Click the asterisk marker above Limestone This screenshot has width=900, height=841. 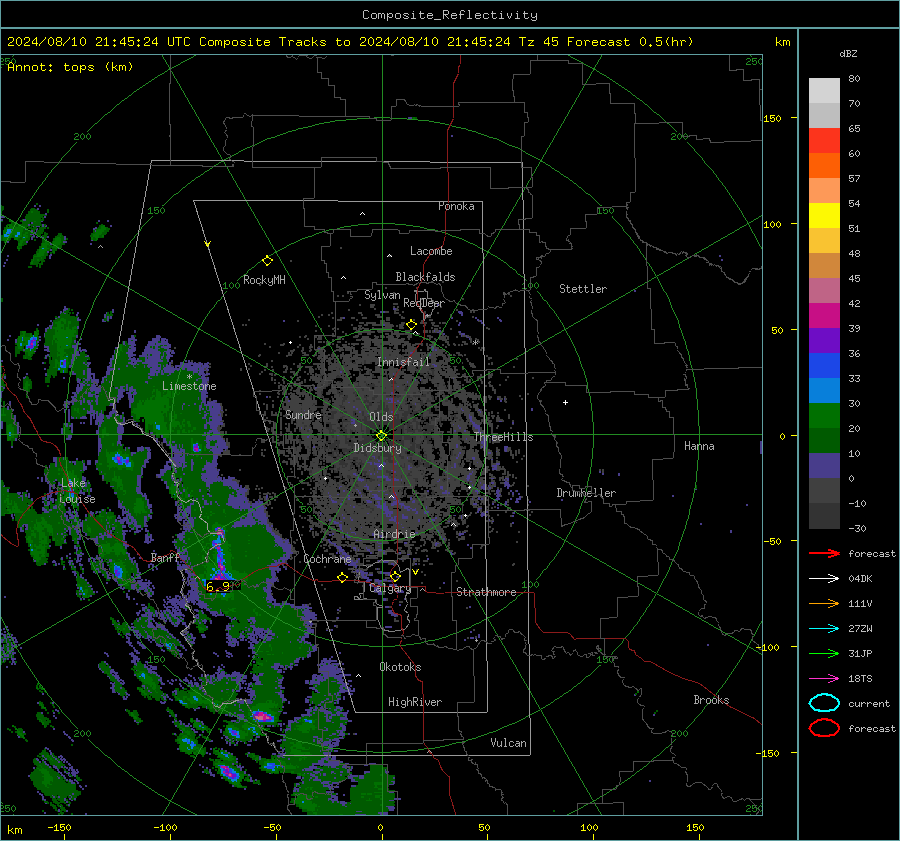point(189,377)
